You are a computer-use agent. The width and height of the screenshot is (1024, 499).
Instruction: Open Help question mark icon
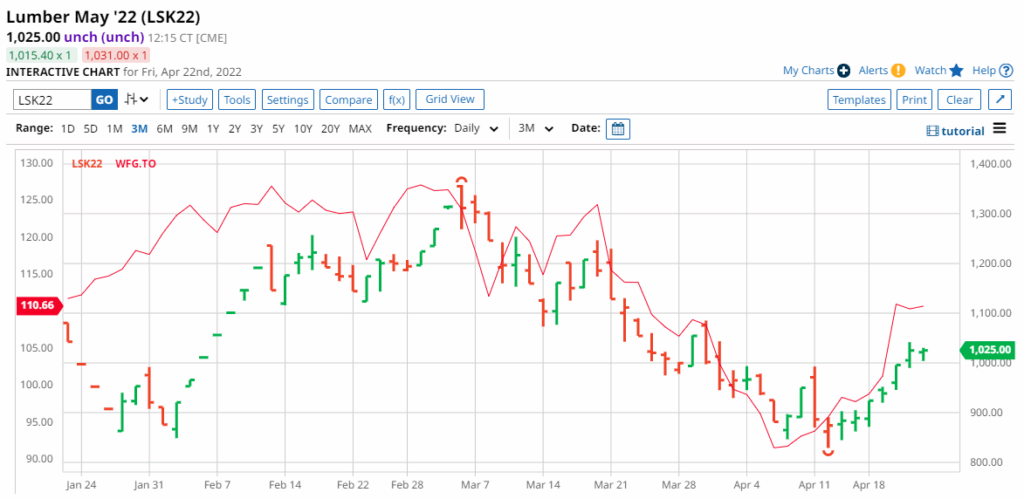coord(1006,70)
